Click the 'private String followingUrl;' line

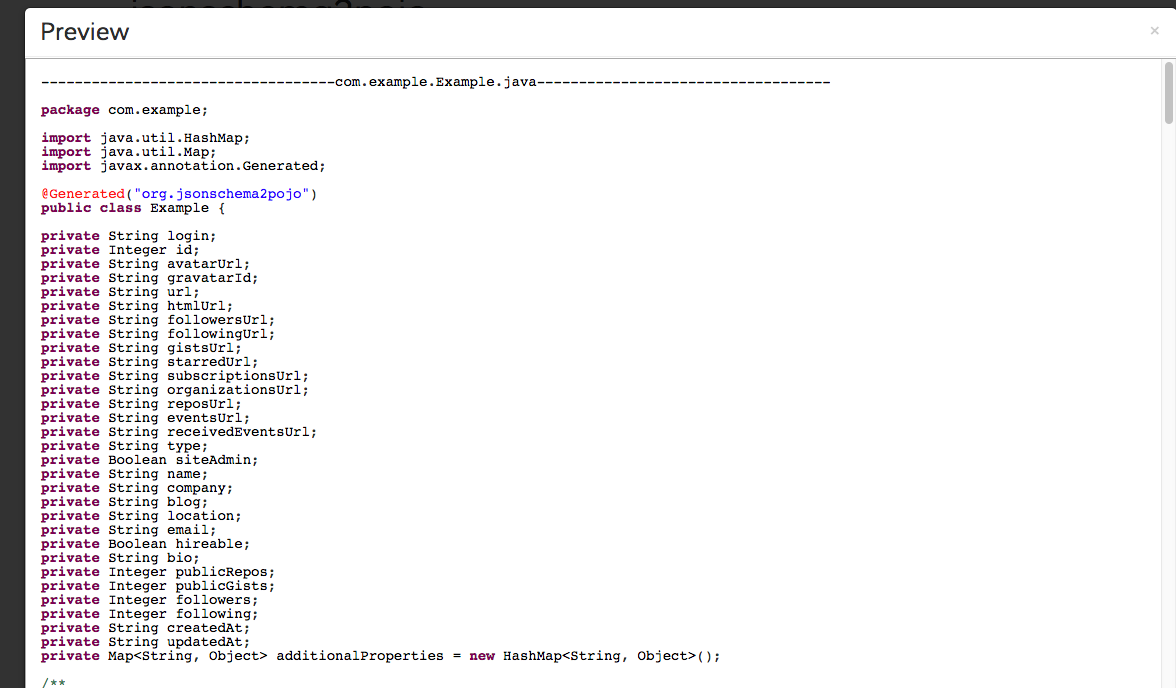(158, 334)
